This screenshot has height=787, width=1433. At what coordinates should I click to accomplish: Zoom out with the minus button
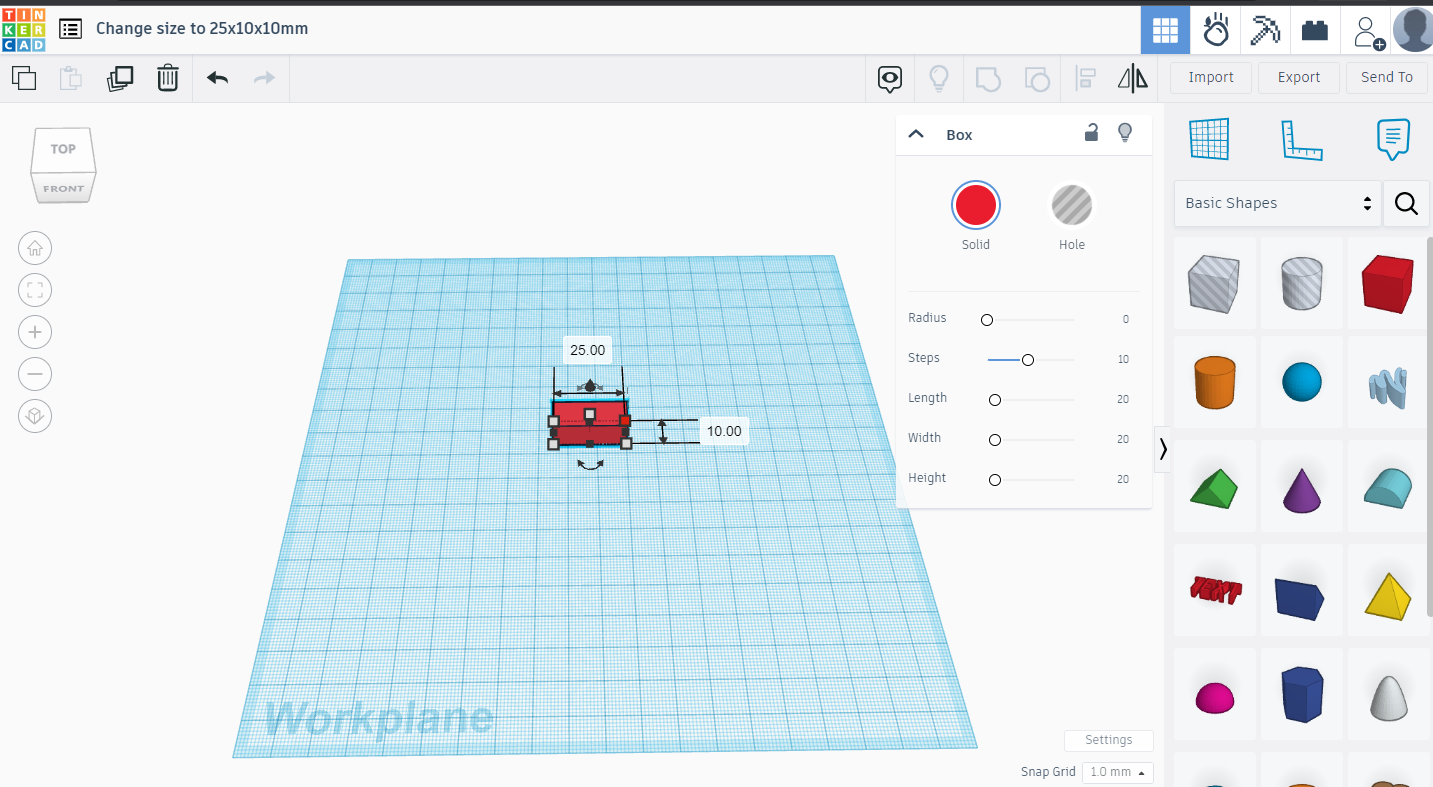point(35,374)
